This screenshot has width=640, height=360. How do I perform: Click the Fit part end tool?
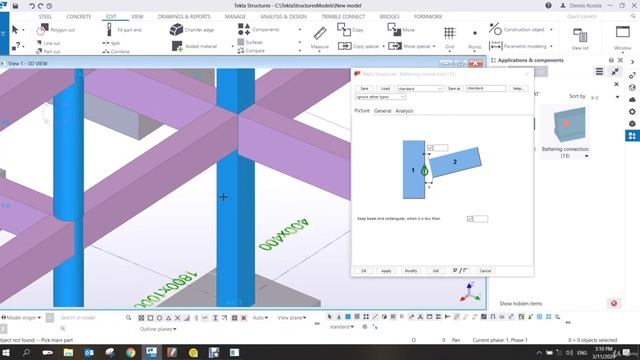pyautogui.click(x=124, y=30)
